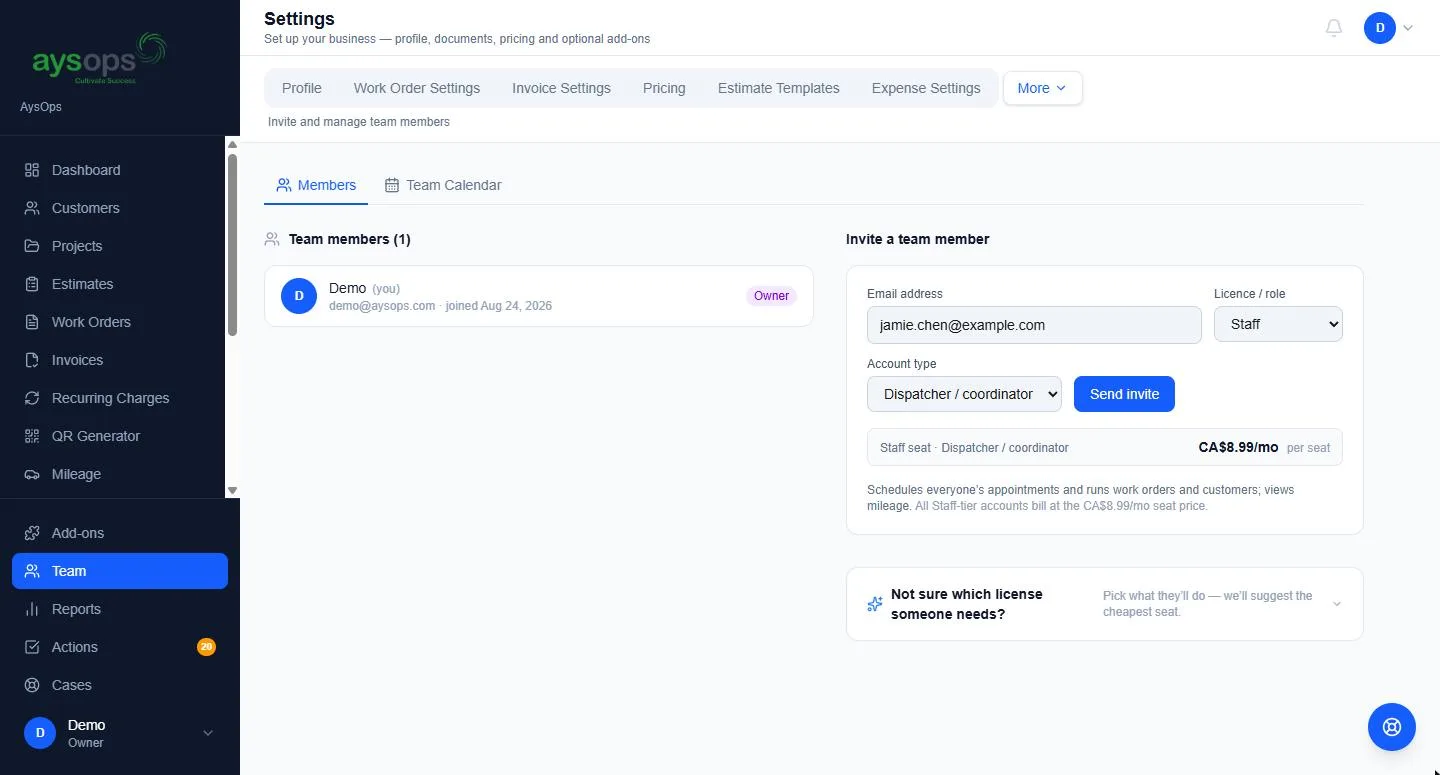The width and height of the screenshot is (1440, 775).
Task: Select the Members tab
Action: 316,185
